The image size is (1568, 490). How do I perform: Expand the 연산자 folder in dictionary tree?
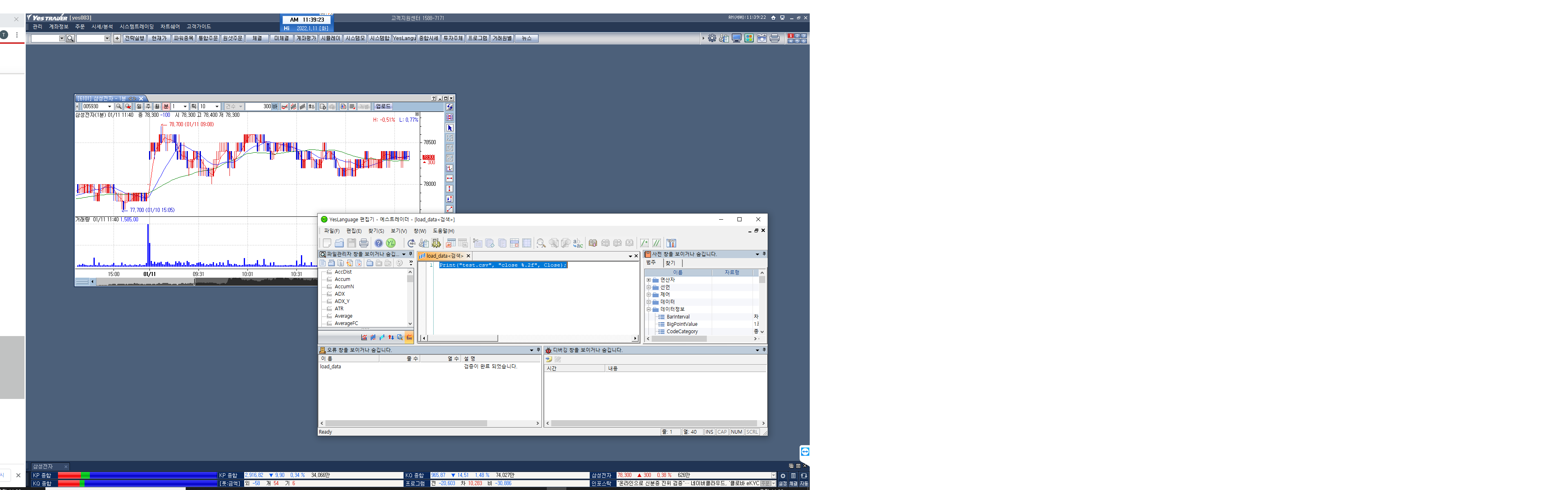coord(648,280)
